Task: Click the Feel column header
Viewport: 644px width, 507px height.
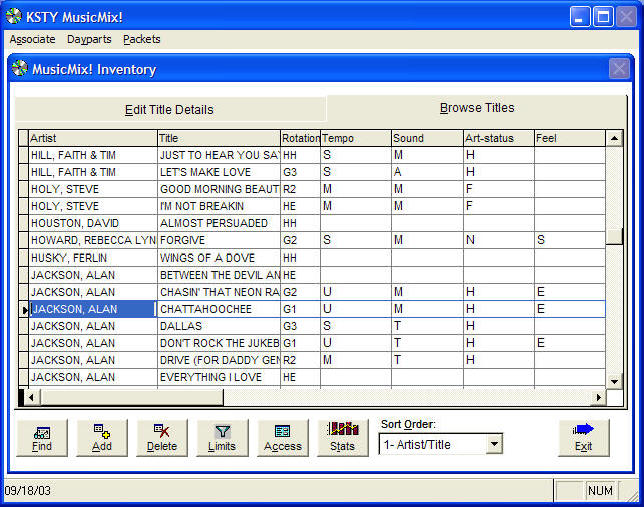Action: pyautogui.click(x=570, y=138)
